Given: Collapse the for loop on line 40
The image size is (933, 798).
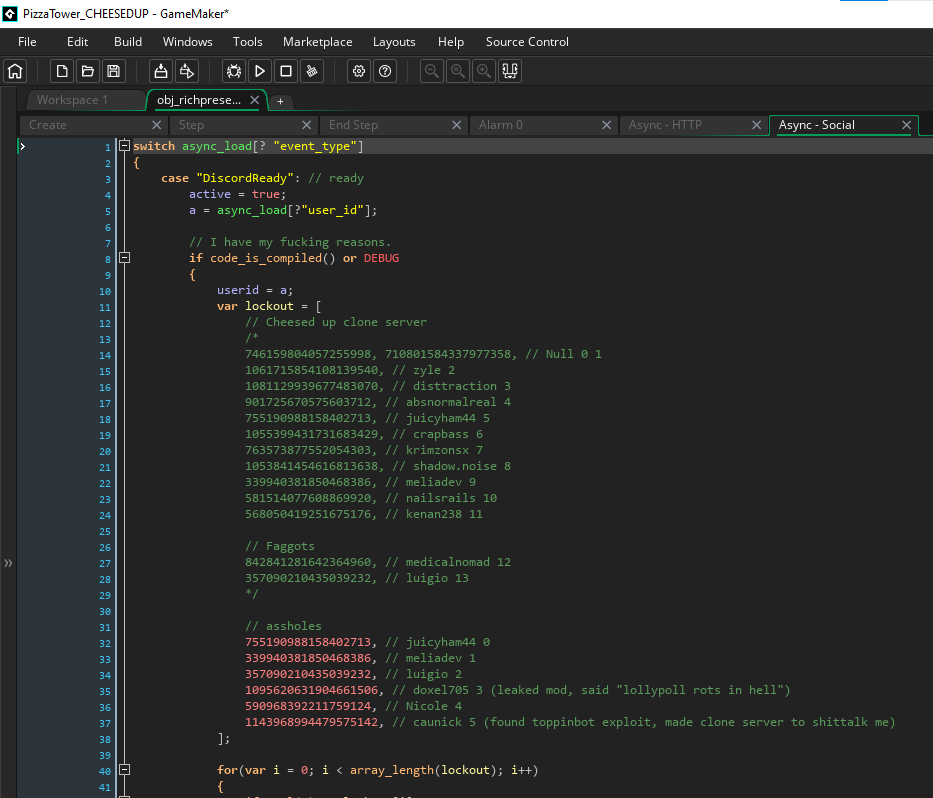Looking at the screenshot, I should pos(124,769).
